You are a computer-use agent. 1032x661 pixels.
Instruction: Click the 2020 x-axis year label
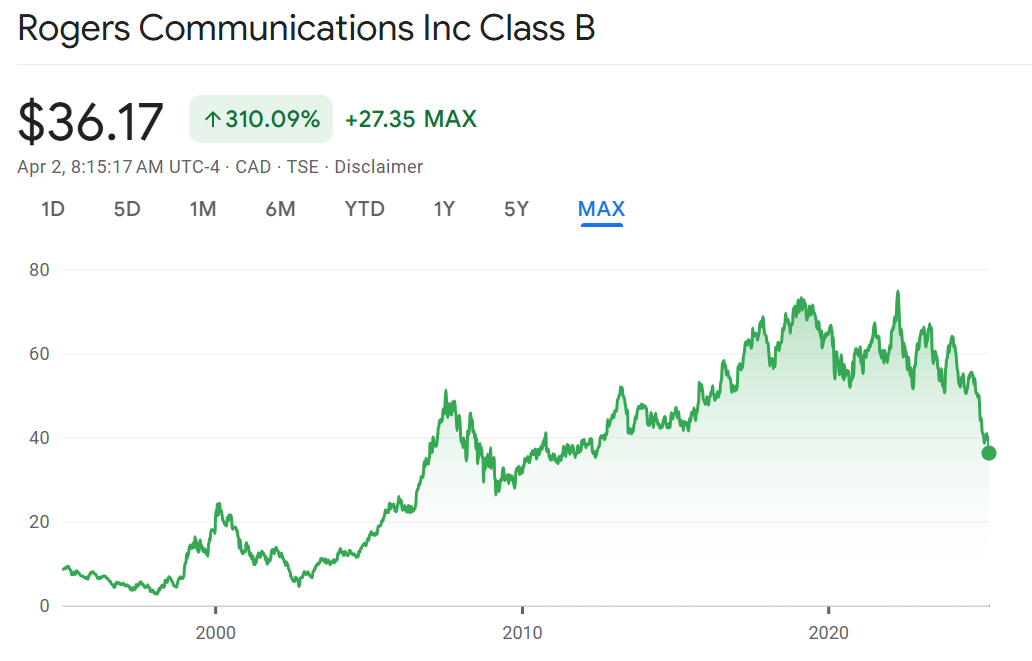tap(828, 633)
